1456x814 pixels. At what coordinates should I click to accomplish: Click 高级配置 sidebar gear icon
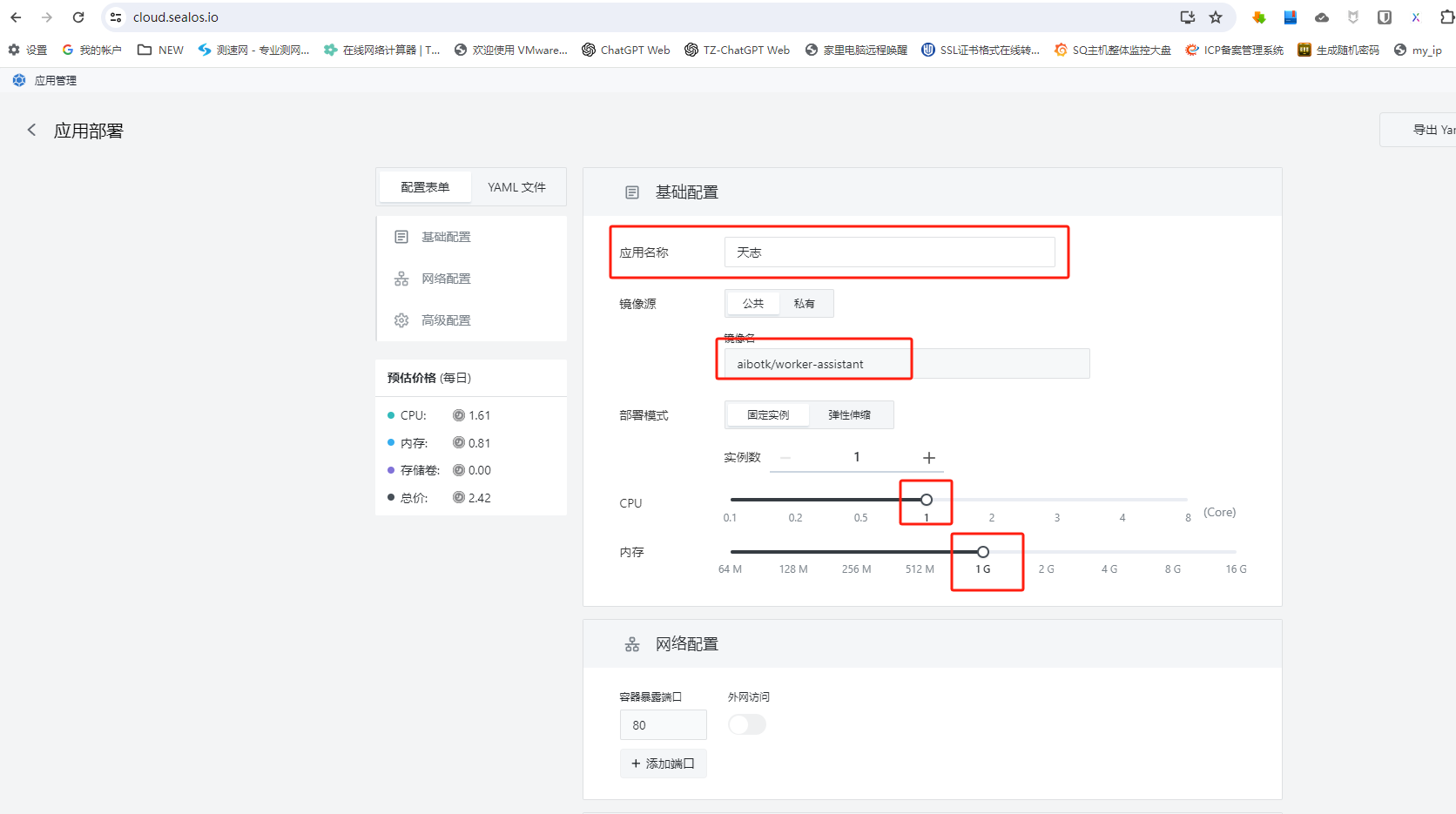(401, 320)
